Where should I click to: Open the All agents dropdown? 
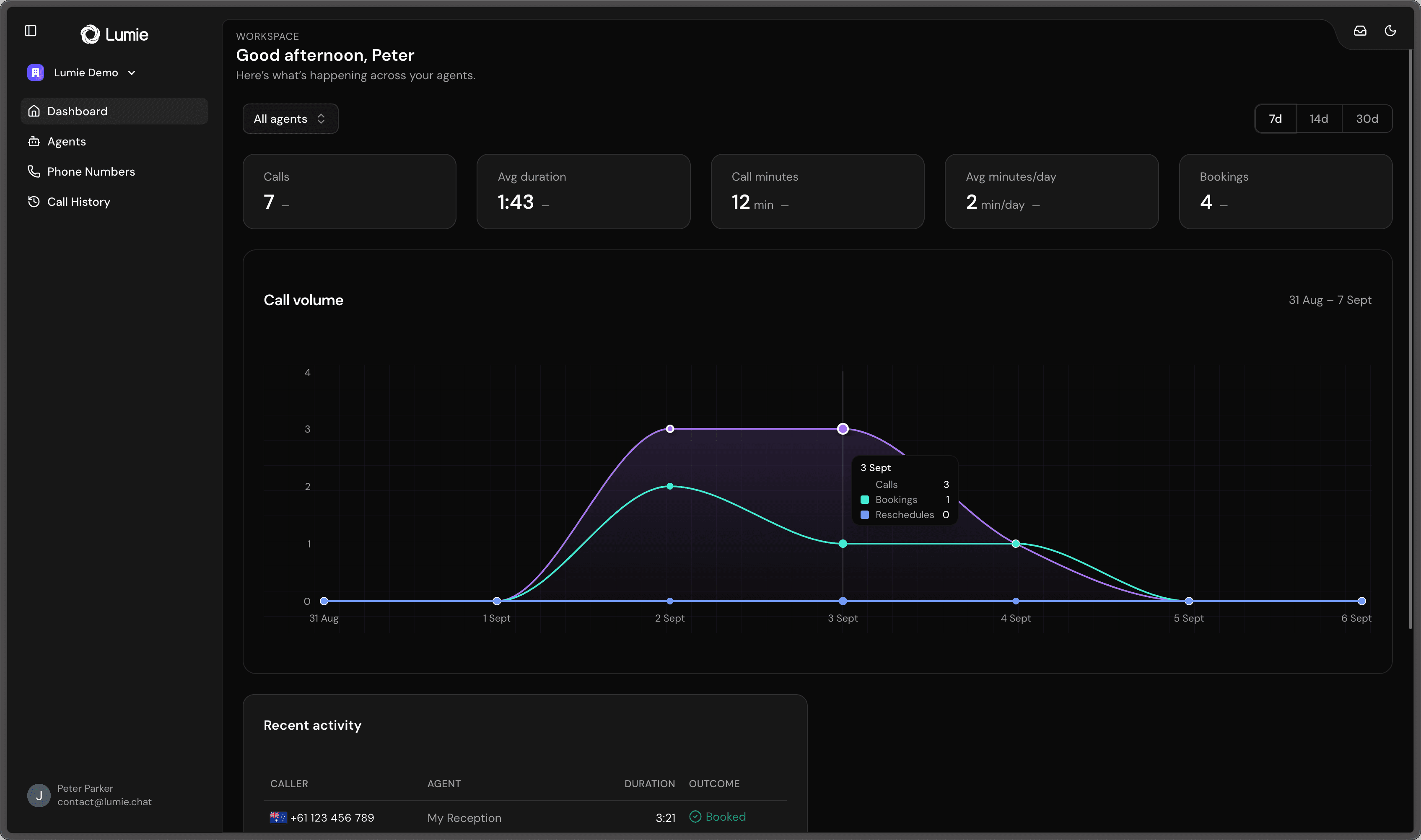tap(290, 119)
